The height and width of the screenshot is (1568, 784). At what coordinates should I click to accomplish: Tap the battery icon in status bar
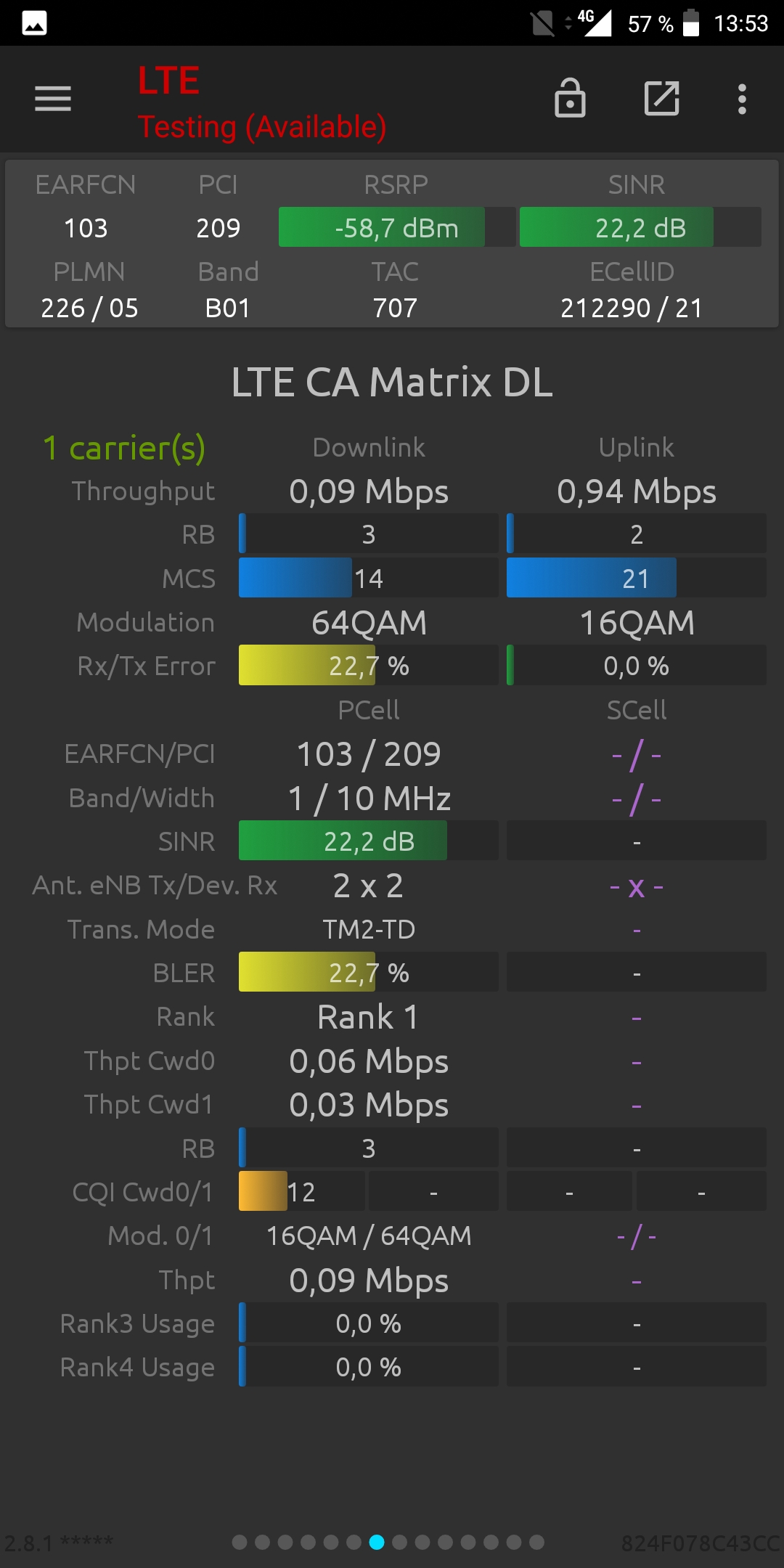point(691,23)
